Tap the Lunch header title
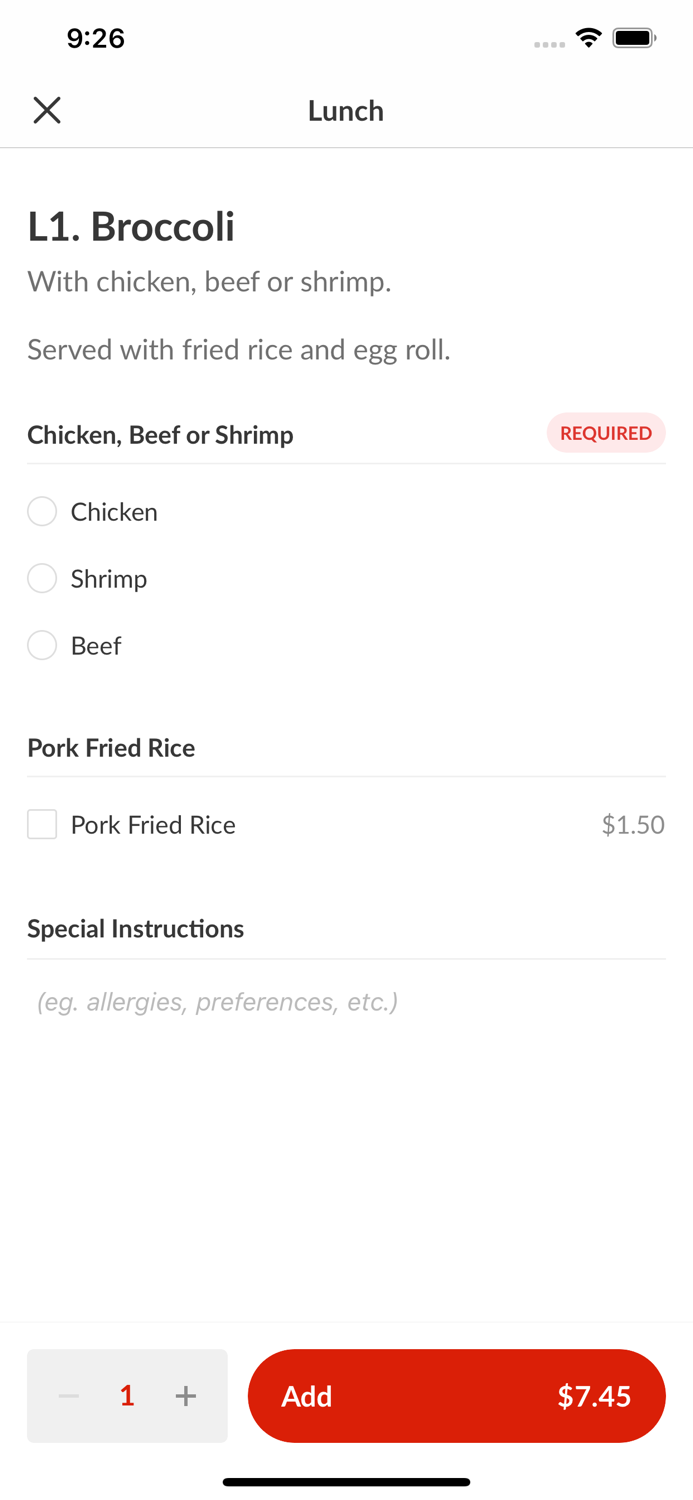This screenshot has width=693, height=1500. point(346,110)
